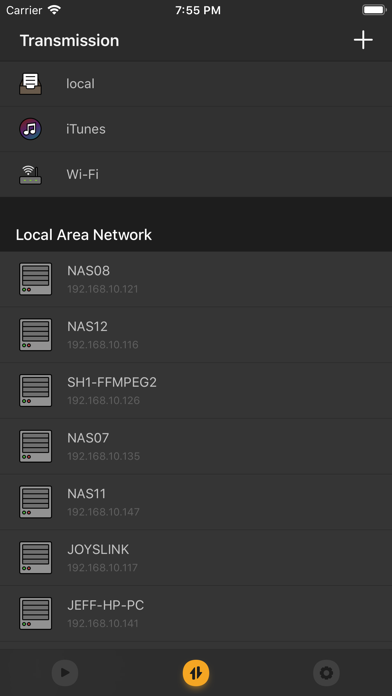Select the orange transfer arrows tab

click(x=196, y=673)
